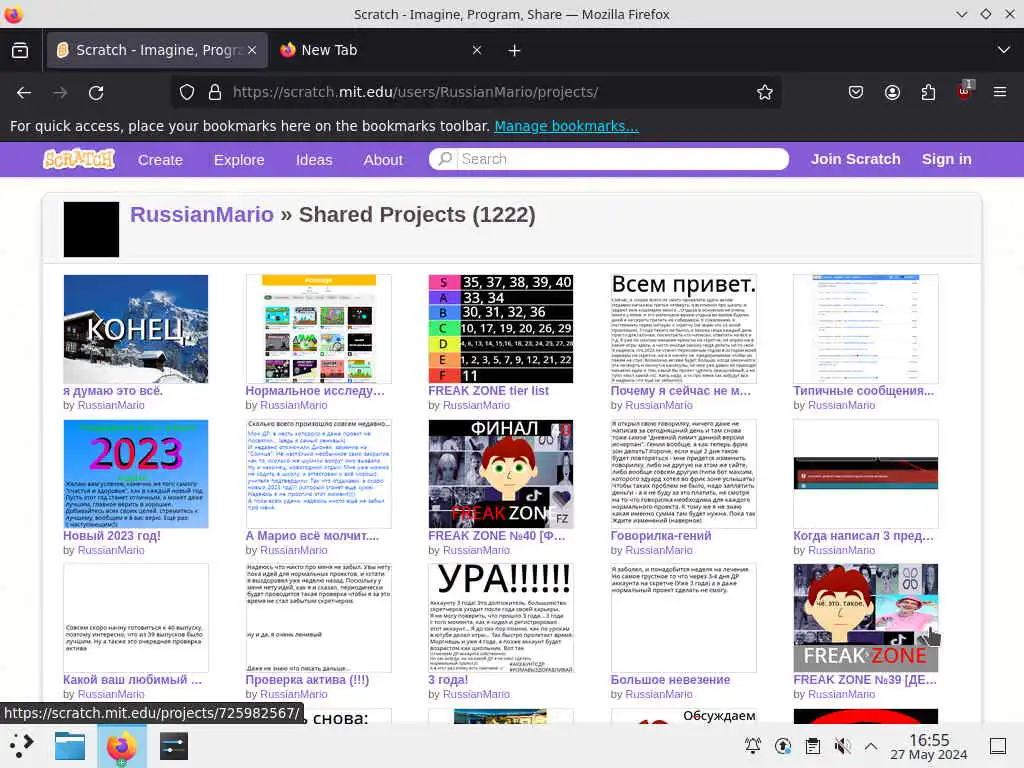Open the ФИНАЛ FREAK ZONE thumbnail
Image resolution: width=1024 pixels, height=768 pixels.
click(501, 473)
